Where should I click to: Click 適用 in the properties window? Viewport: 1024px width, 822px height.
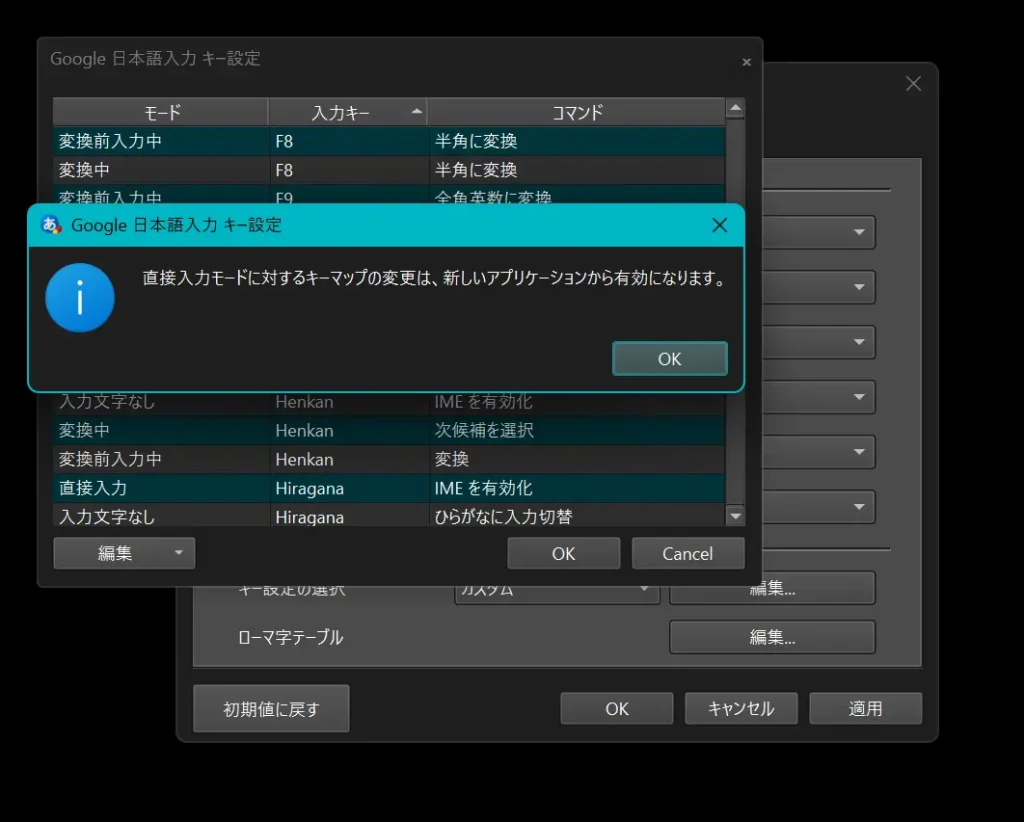(x=865, y=708)
